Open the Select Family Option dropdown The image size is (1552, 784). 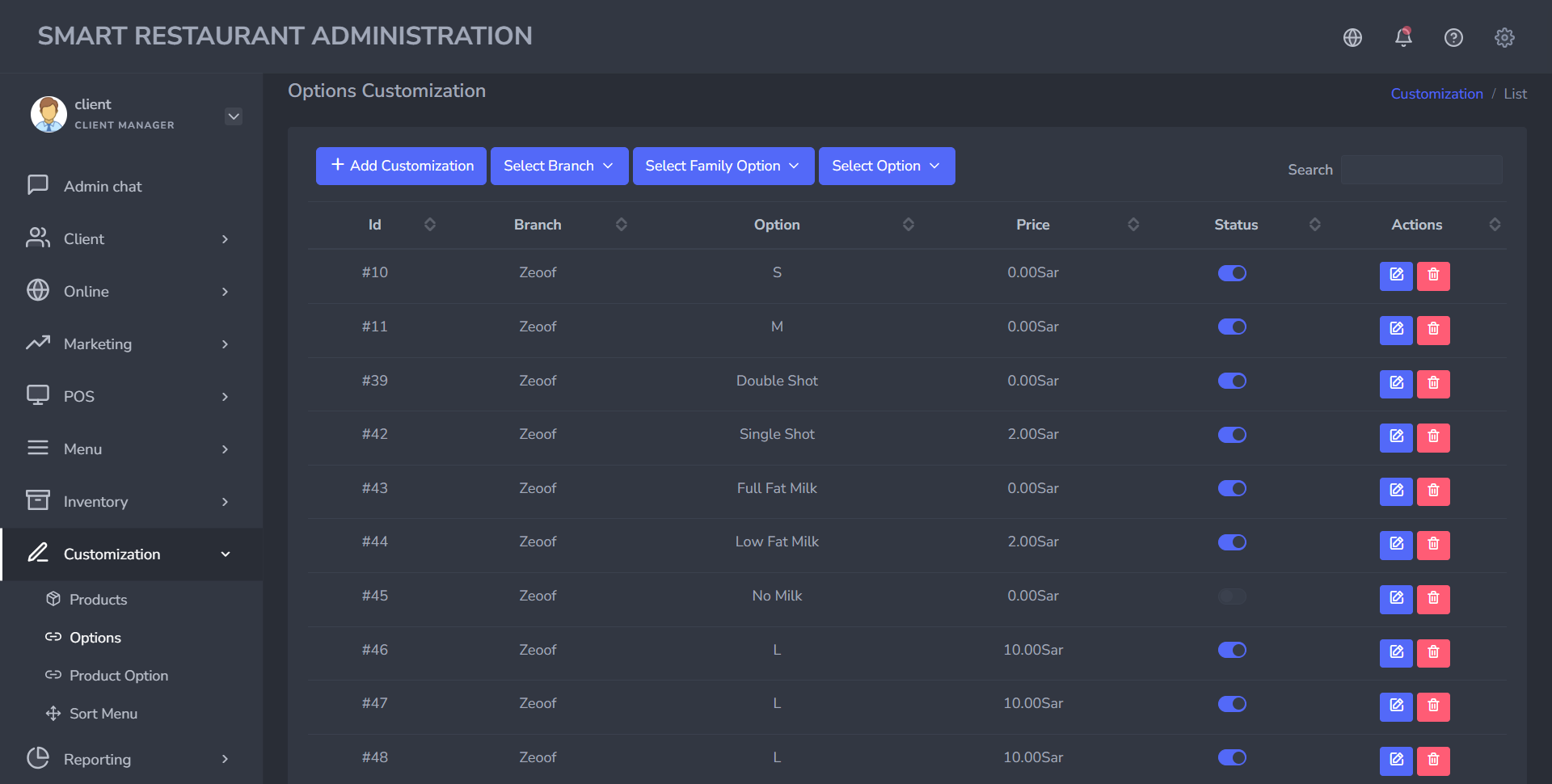point(723,166)
